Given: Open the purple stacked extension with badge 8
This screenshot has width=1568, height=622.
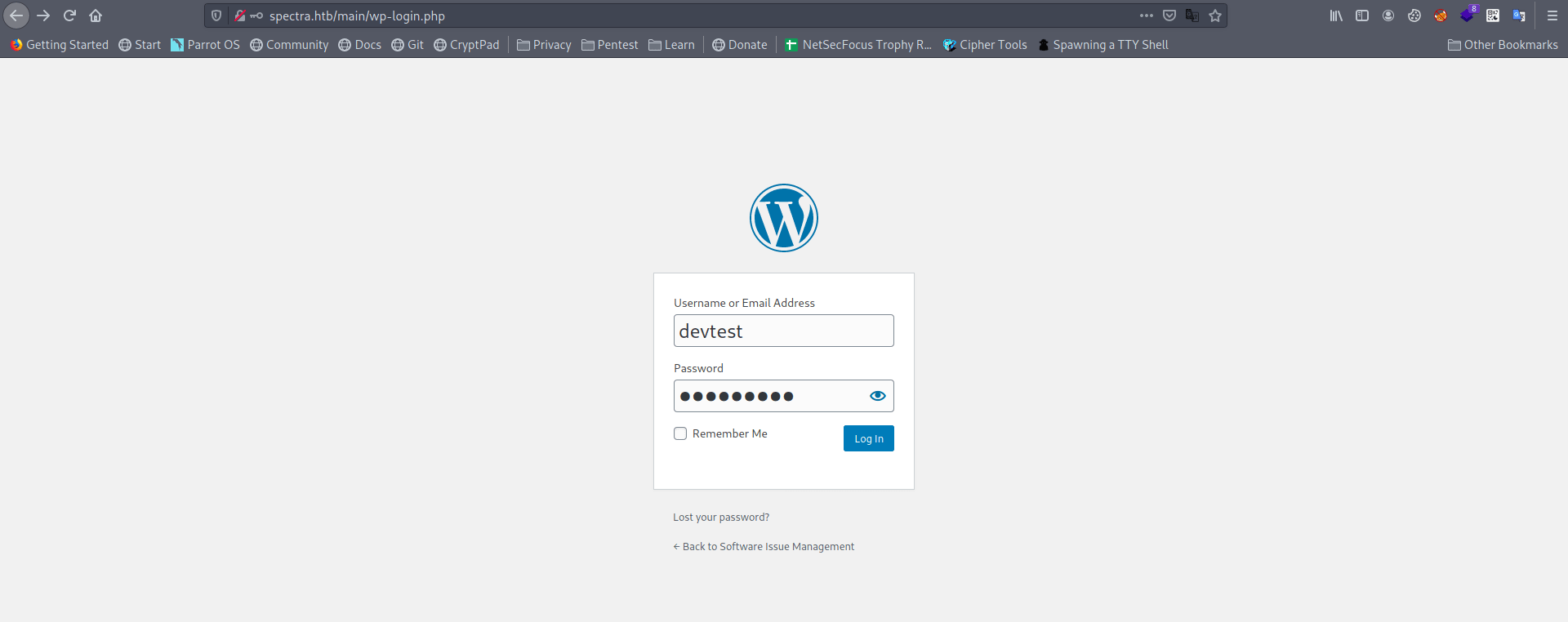Looking at the screenshot, I should coord(1468,14).
